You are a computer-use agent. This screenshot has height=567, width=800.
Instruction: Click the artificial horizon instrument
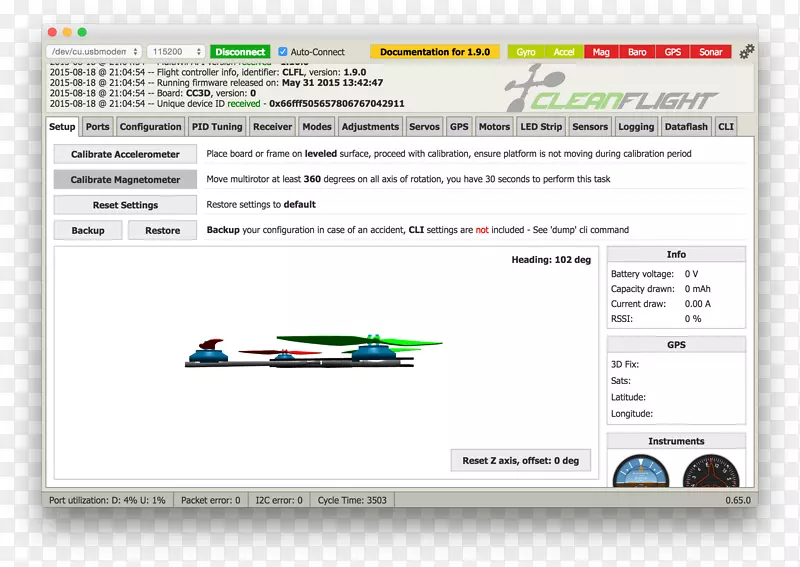click(640, 471)
